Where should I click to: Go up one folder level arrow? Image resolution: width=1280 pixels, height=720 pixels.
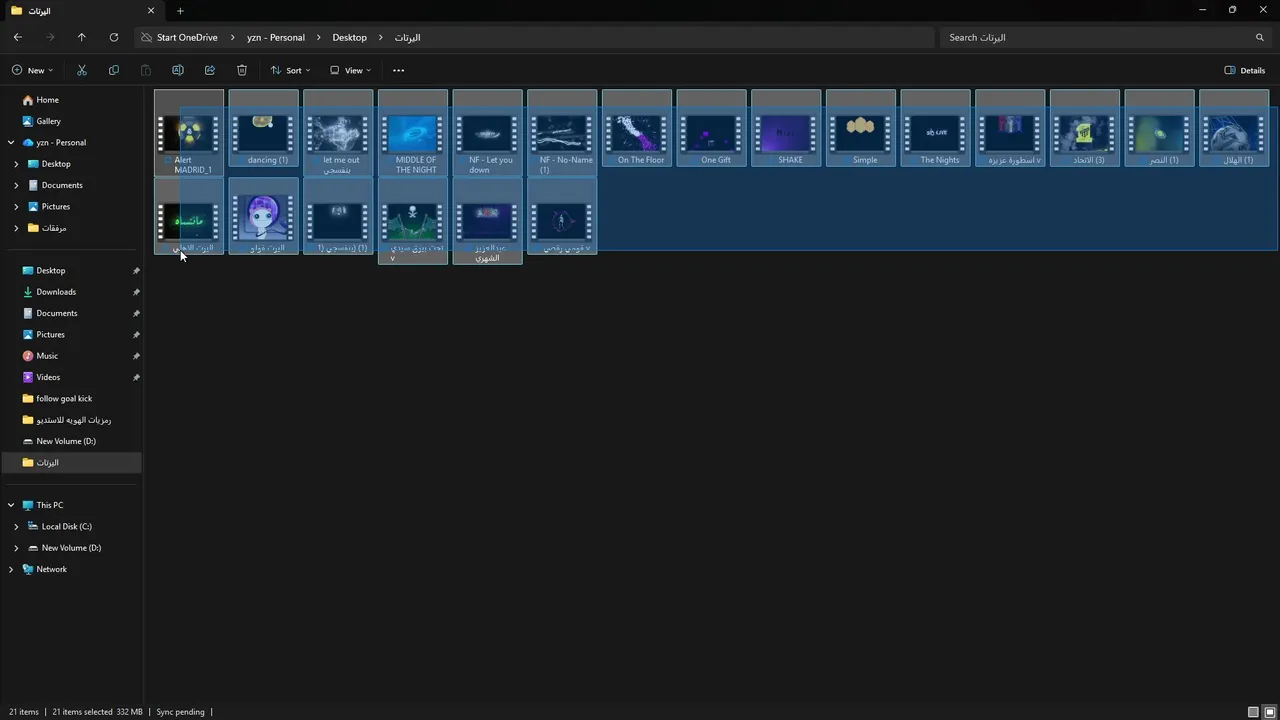click(82, 37)
